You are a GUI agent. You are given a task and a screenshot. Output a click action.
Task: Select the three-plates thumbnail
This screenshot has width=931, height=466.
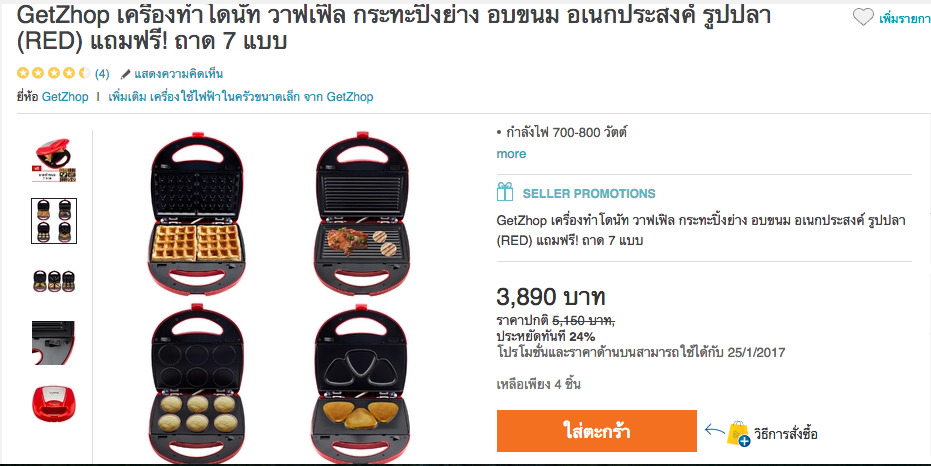click(54, 281)
